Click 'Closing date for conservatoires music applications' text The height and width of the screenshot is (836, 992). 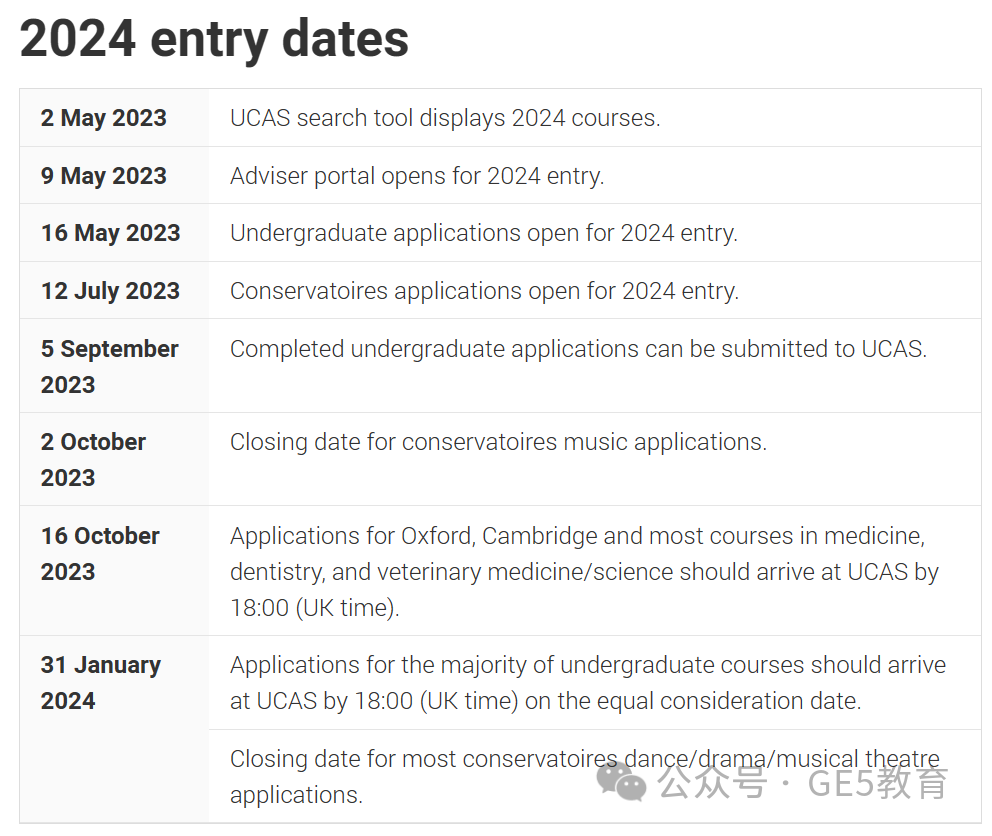click(499, 442)
